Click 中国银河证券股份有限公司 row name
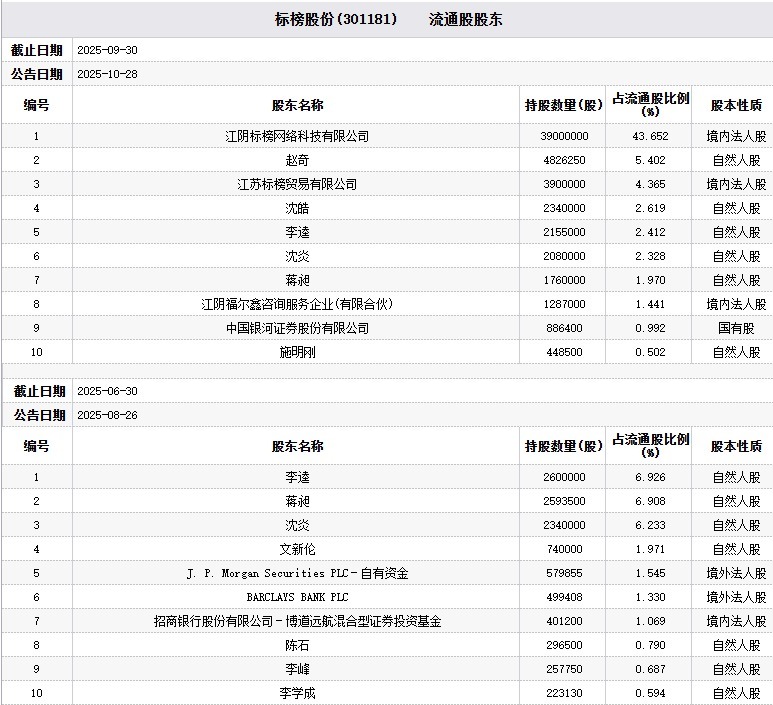This screenshot has width=773, height=705. pyautogui.click(x=297, y=328)
